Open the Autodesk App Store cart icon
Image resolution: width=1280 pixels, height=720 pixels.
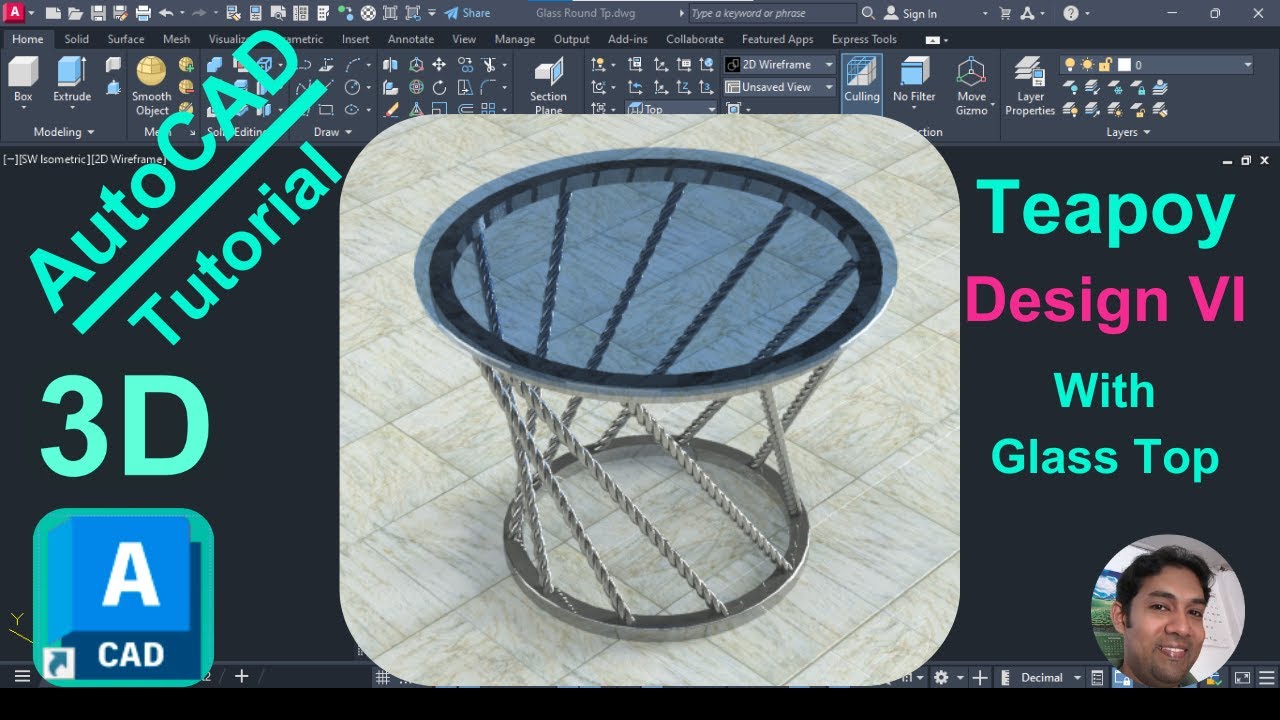[x=1004, y=13]
